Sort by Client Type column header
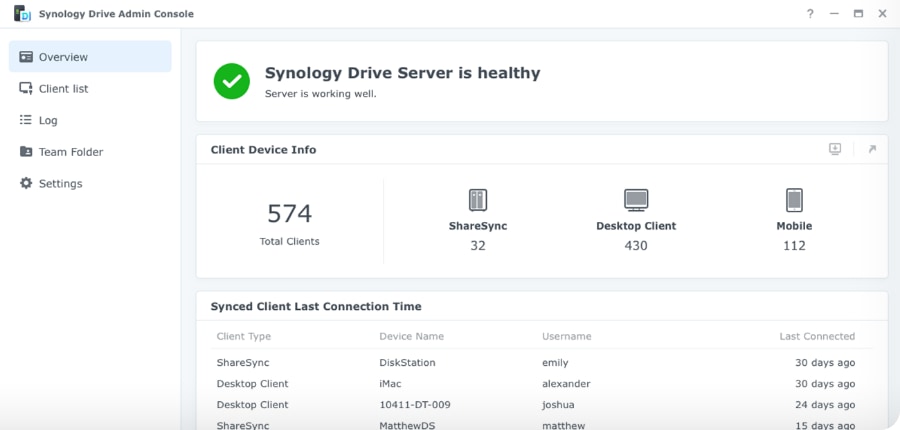The height and width of the screenshot is (430, 900). [x=243, y=337]
